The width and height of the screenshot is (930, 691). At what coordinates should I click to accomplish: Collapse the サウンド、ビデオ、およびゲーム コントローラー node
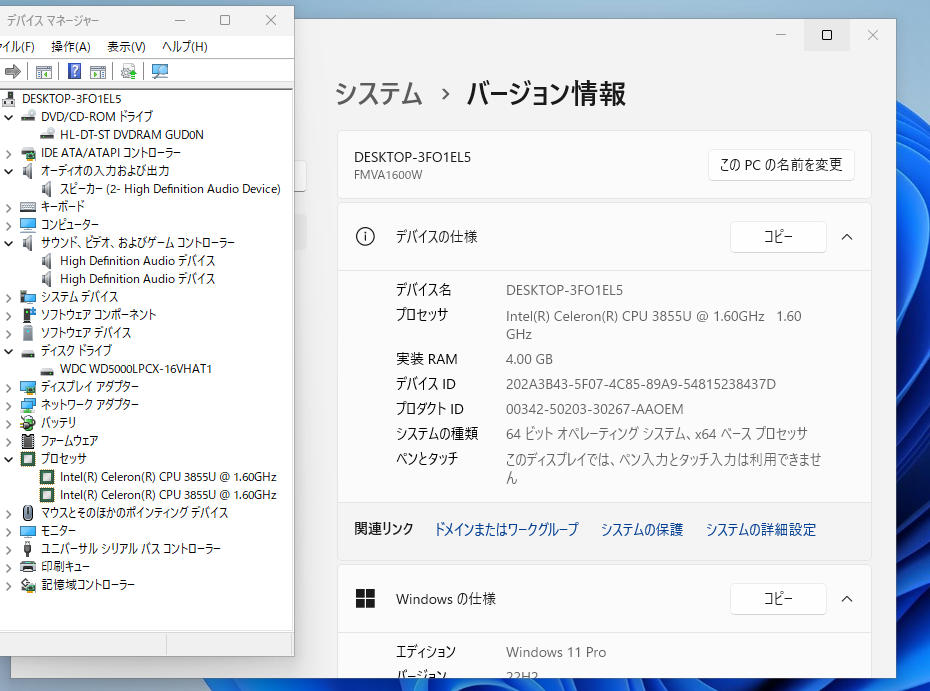[9, 243]
